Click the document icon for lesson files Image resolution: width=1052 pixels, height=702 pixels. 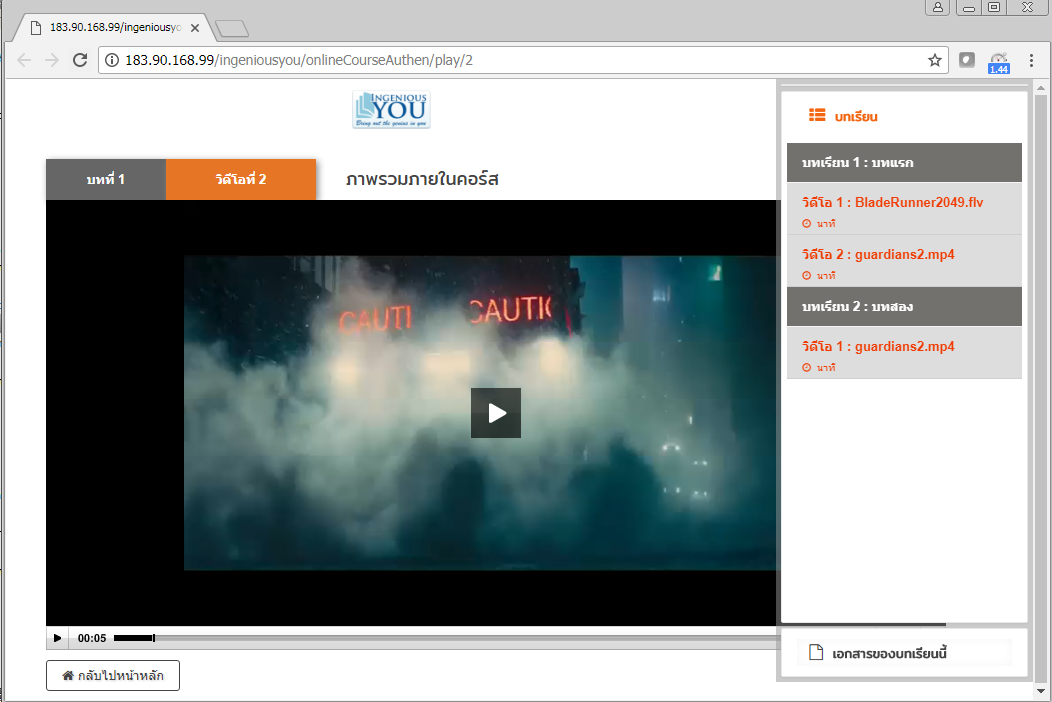coord(816,652)
